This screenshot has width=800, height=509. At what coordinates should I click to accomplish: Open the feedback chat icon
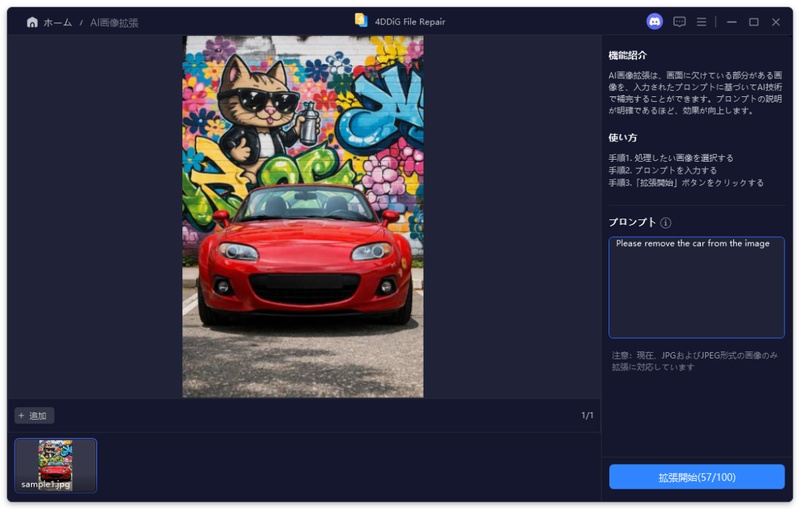point(679,21)
